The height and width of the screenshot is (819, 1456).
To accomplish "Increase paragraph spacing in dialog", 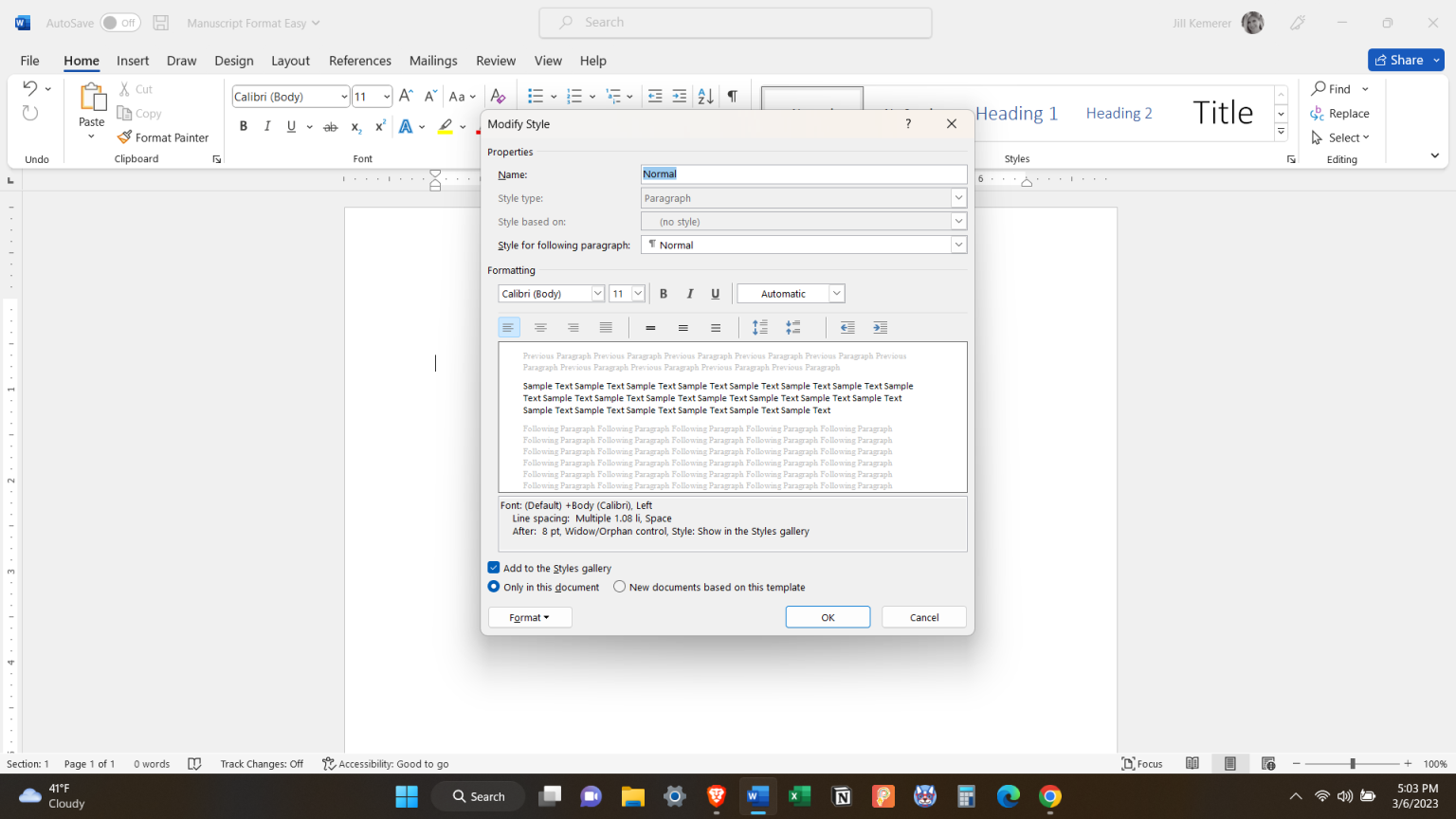I will [x=760, y=327].
